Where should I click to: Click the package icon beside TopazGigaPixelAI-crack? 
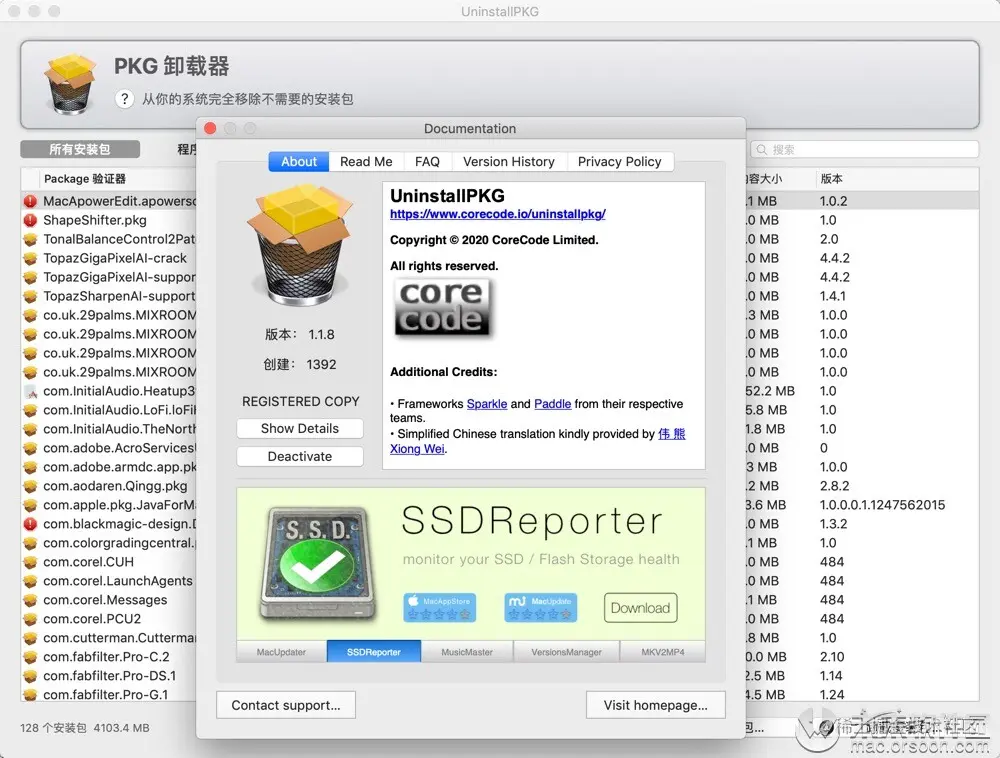coord(30,258)
